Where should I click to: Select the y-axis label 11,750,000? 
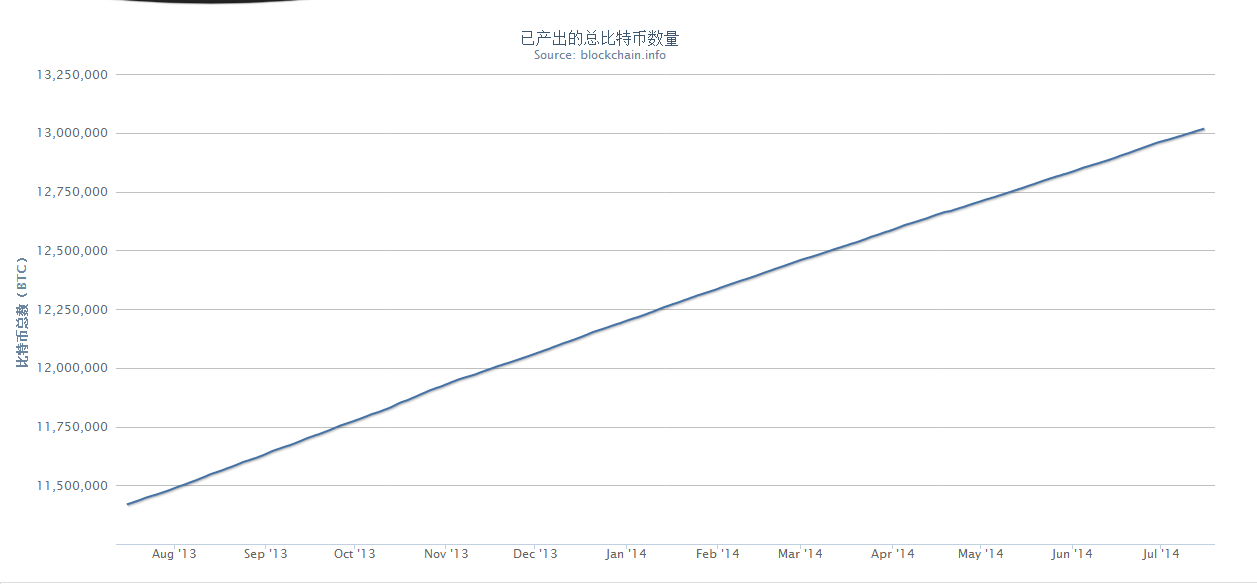coord(73,427)
